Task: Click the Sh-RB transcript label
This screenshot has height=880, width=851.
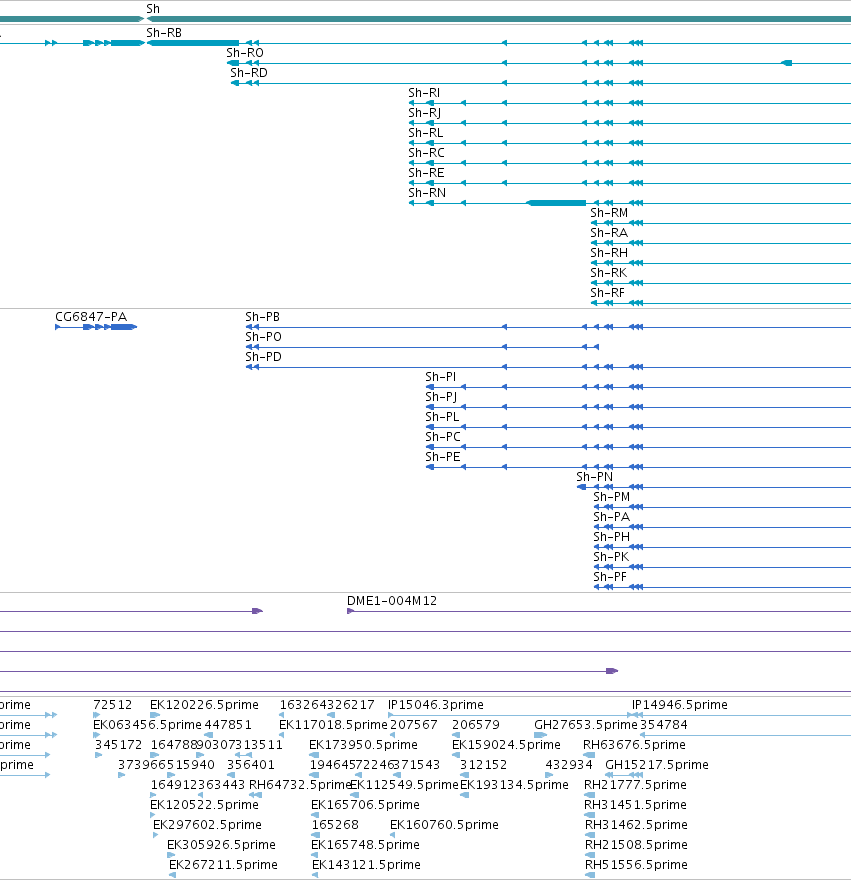Action: point(164,33)
